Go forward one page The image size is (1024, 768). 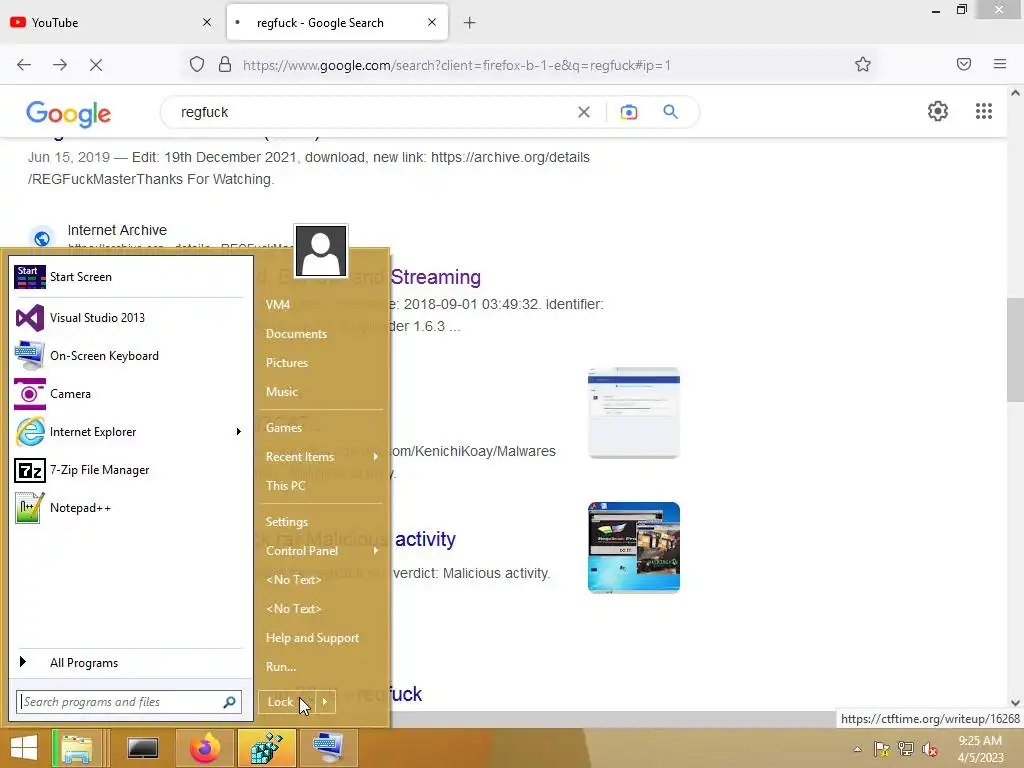tap(60, 65)
